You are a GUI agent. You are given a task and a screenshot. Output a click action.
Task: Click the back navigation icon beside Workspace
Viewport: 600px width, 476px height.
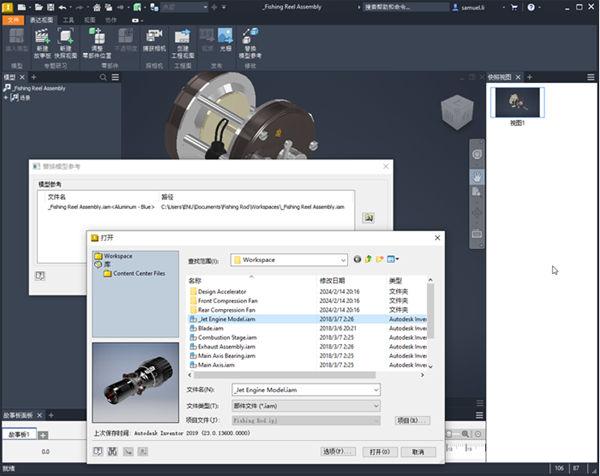pyautogui.click(x=357, y=259)
